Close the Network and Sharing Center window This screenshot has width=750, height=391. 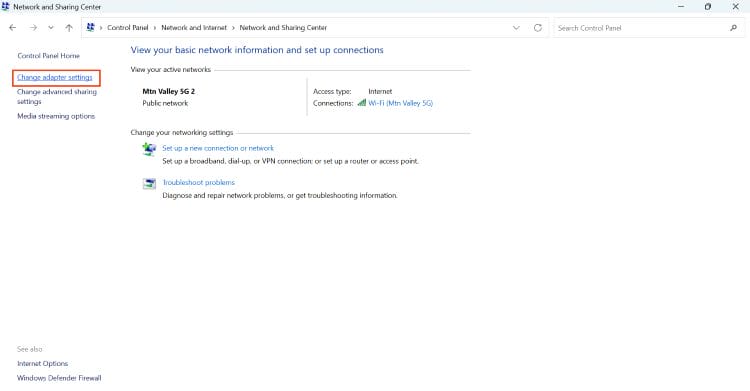[x=735, y=7]
